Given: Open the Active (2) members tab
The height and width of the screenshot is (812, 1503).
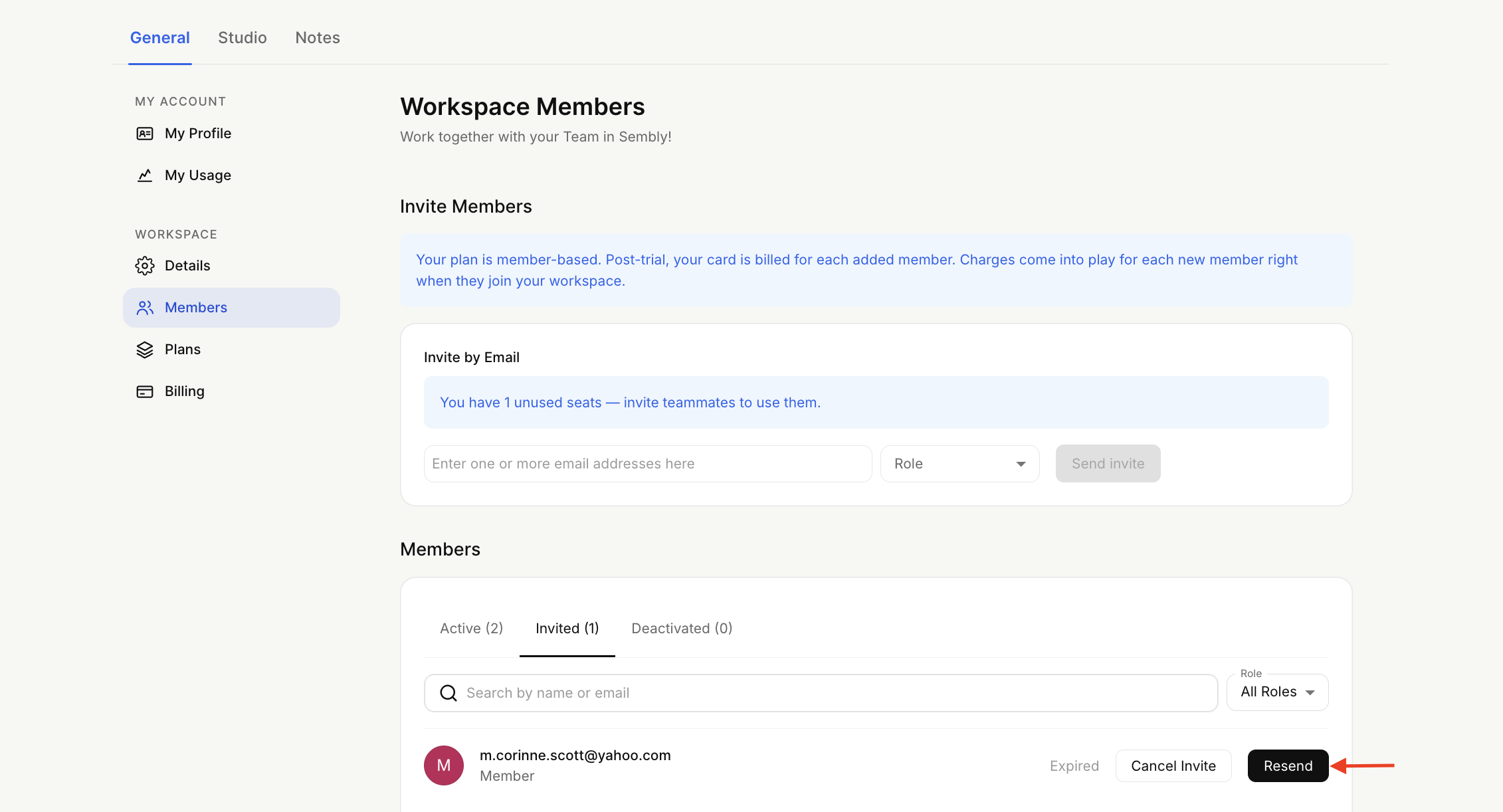Looking at the screenshot, I should [472, 629].
